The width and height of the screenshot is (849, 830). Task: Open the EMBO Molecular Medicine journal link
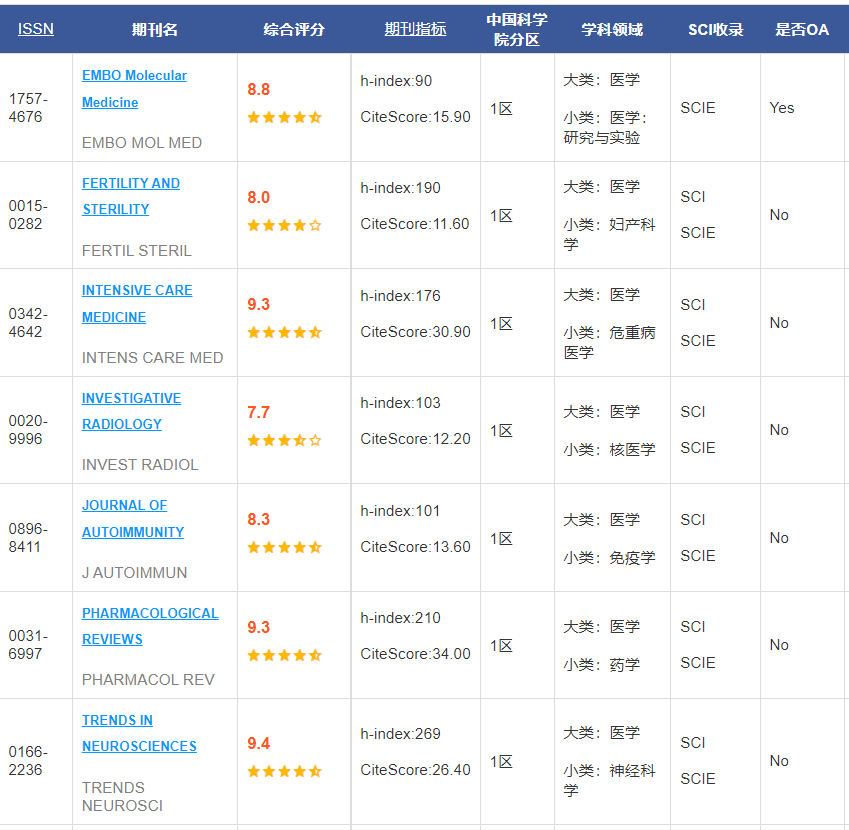[x=134, y=89]
